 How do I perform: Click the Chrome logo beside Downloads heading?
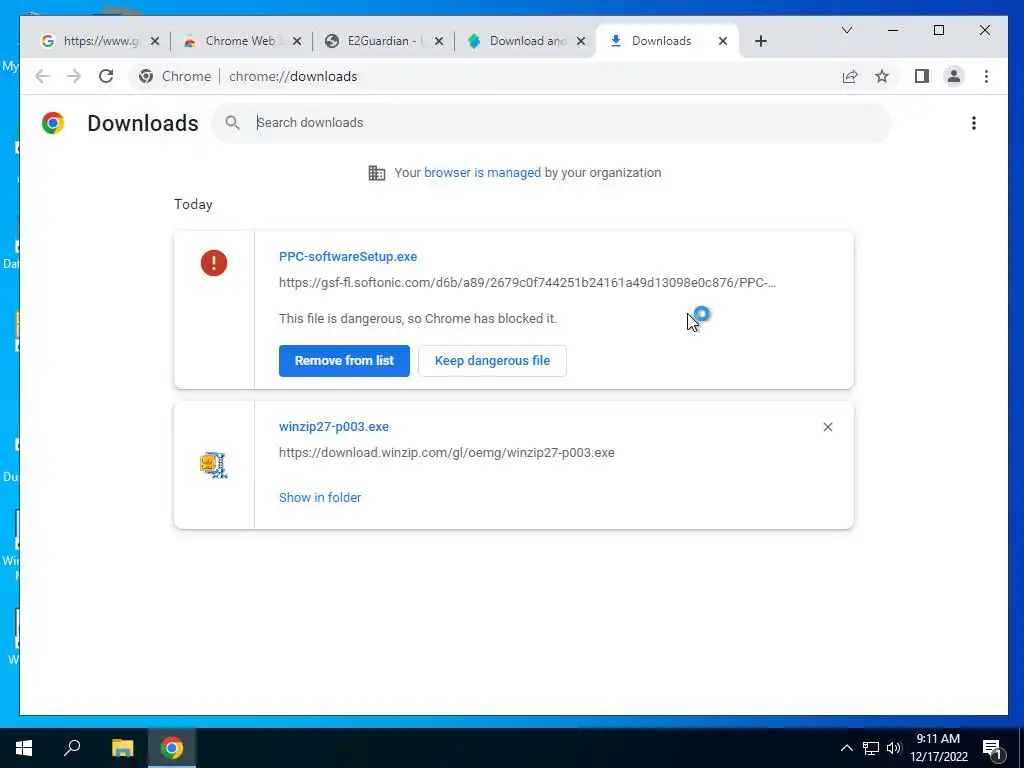[x=53, y=123]
